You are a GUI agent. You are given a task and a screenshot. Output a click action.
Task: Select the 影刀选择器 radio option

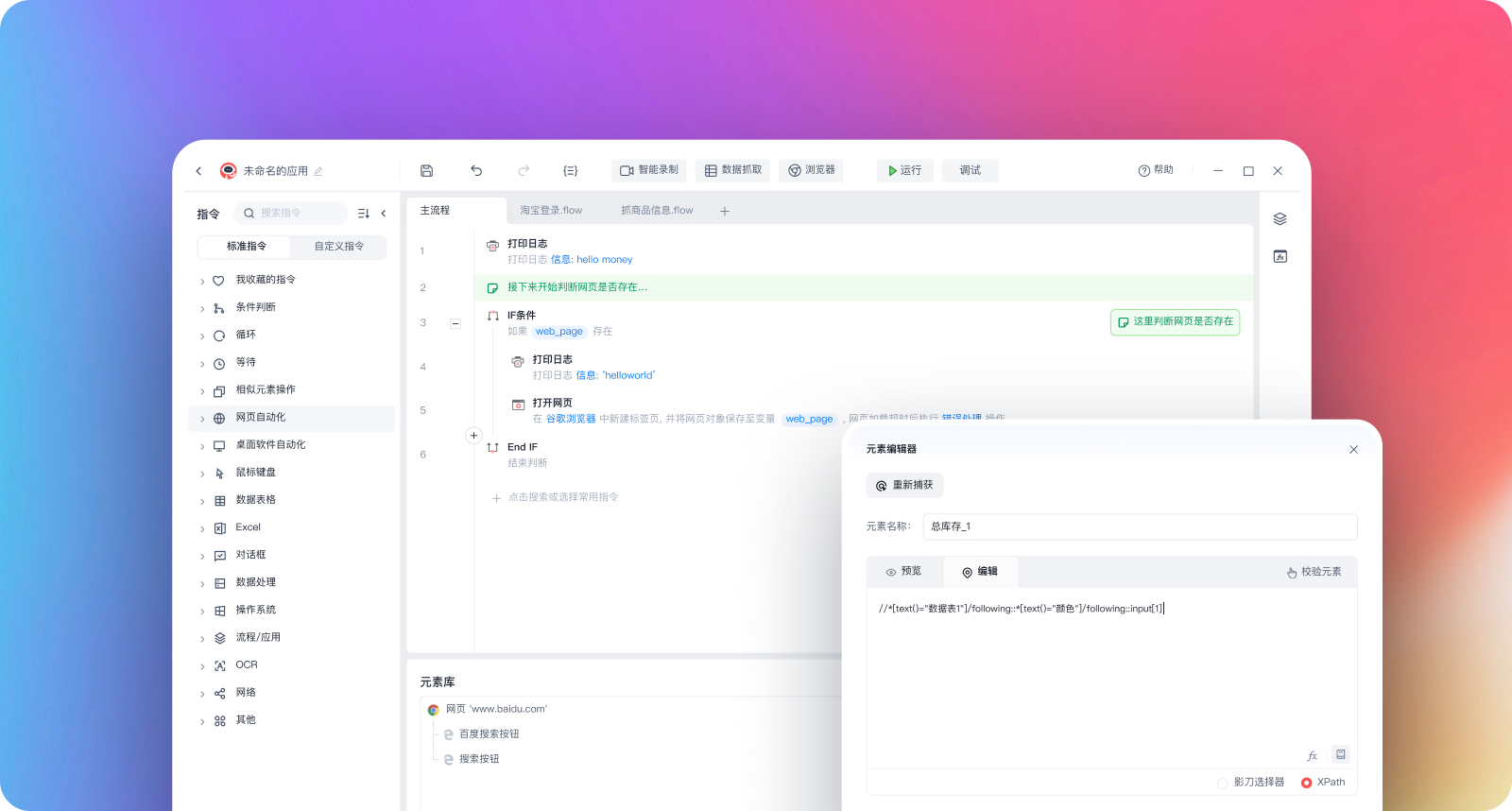[1223, 783]
